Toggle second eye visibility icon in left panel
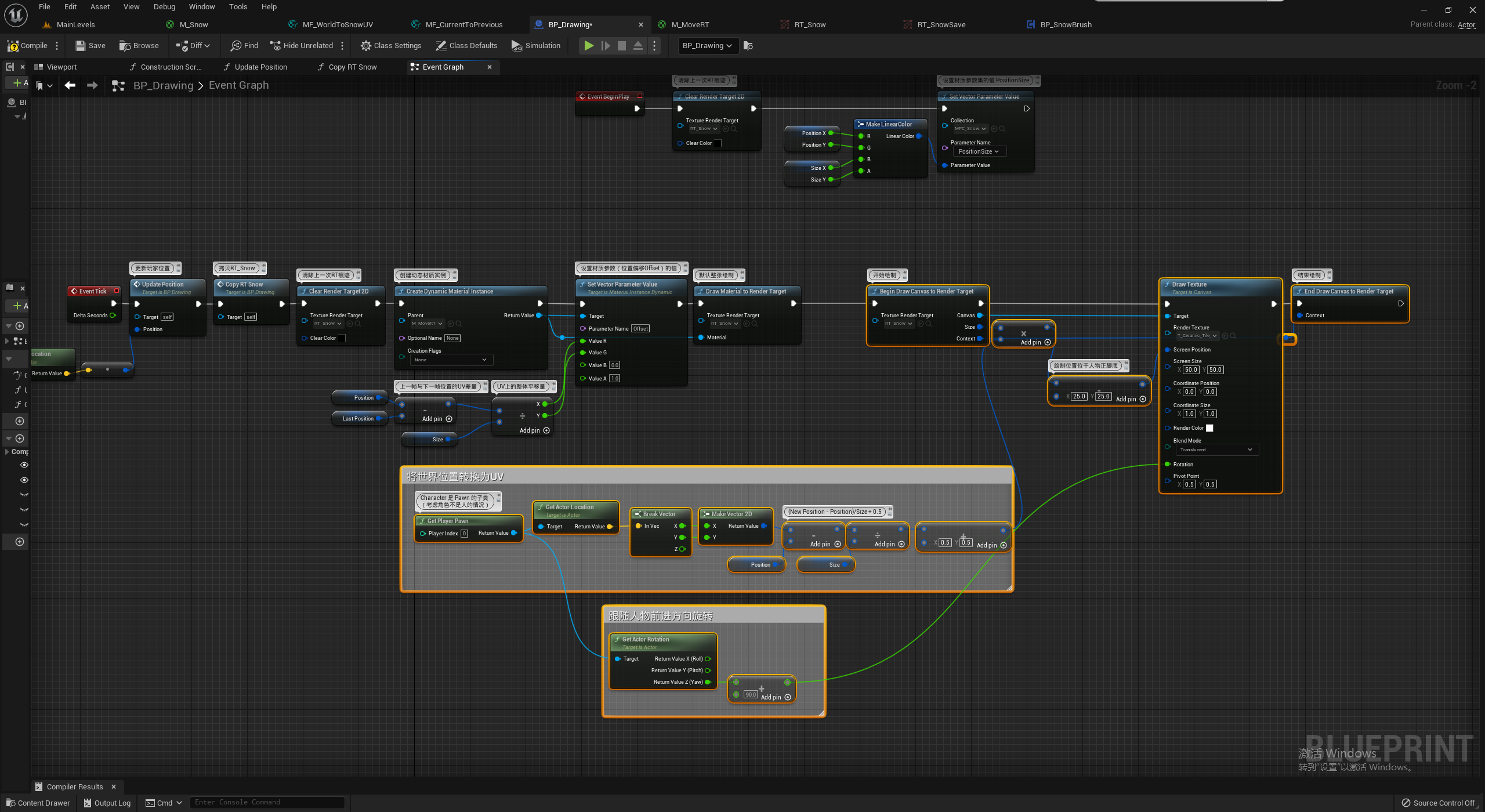Image resolution: width=1485 pixels, height=812 pixels. [24, 480]
